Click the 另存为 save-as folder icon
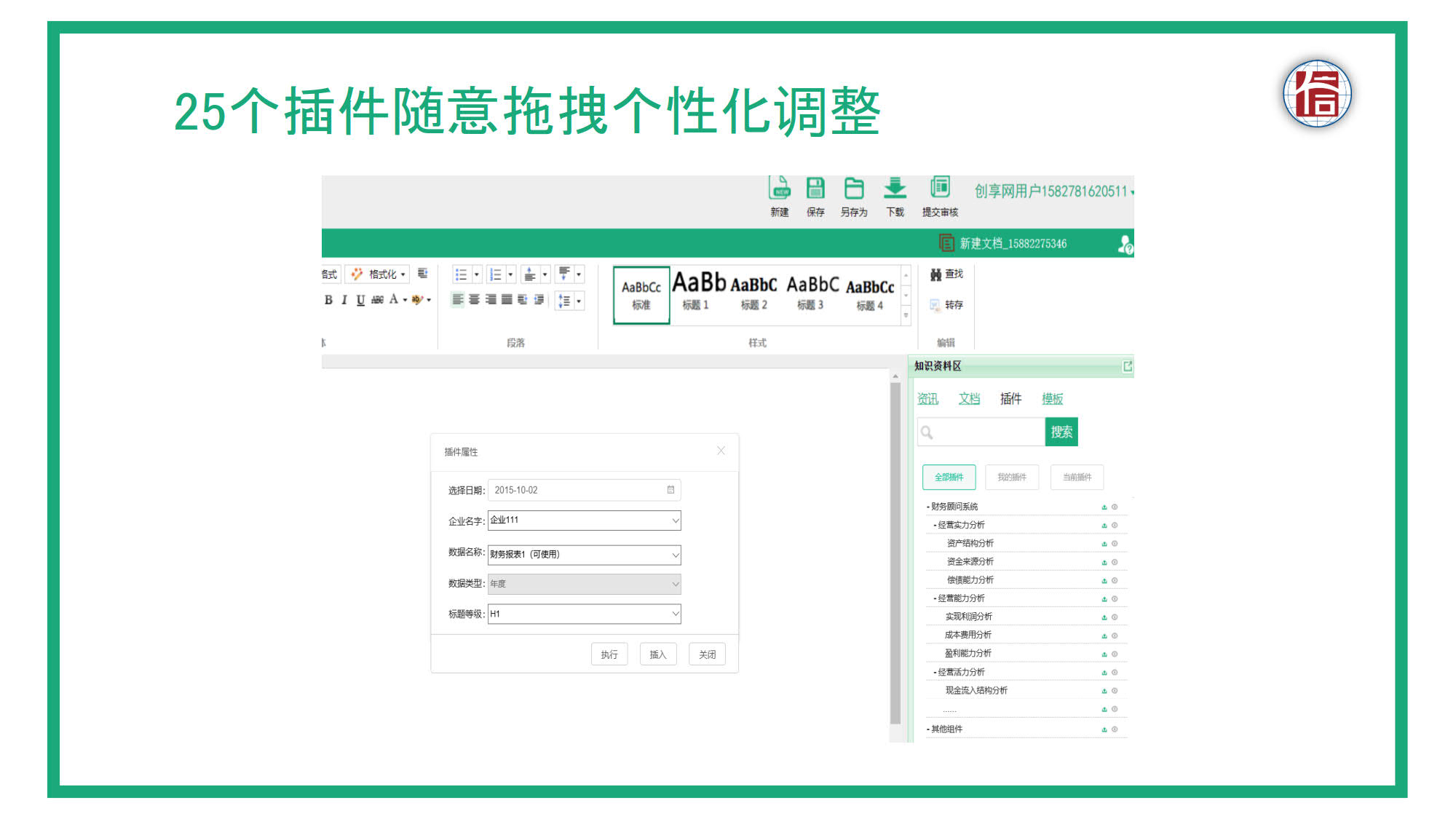This screenshot has height=819, width=1456. (x=853, y=189)
